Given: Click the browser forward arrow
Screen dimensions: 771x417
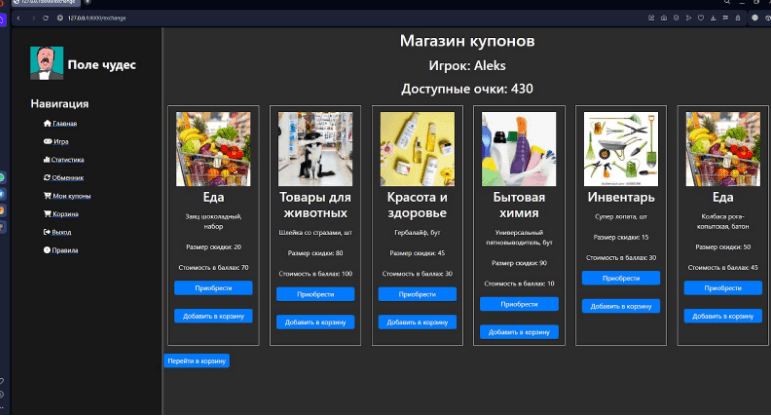Looking at the screenshot, I should tap(33, 18).
